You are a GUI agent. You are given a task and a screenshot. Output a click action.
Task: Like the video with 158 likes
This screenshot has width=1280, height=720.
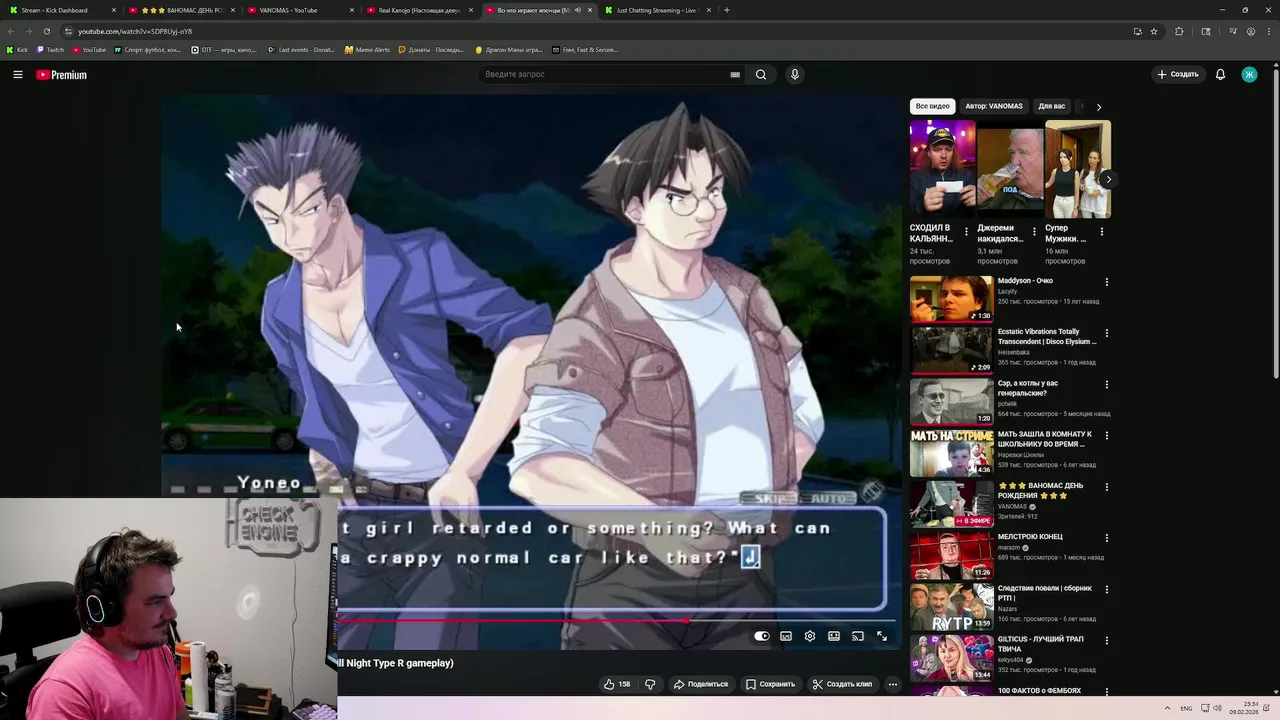coord(617,684)
